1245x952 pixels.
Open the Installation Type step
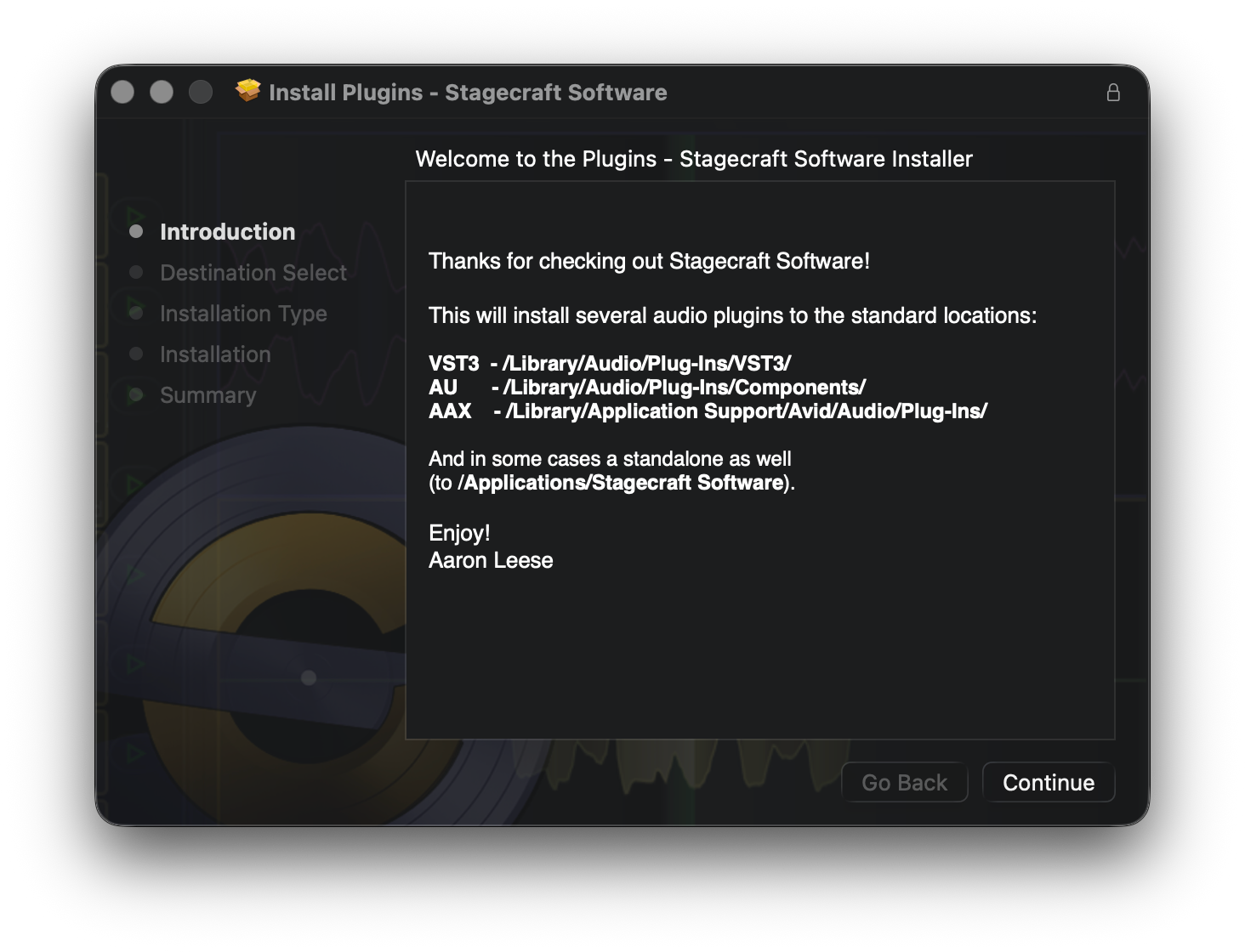tap(243, 314)
